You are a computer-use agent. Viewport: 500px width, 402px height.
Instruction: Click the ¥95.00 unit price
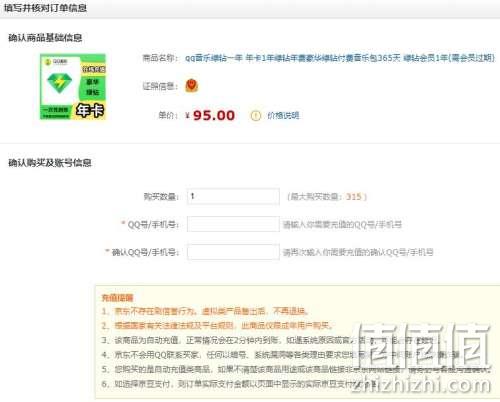(210, 116)
